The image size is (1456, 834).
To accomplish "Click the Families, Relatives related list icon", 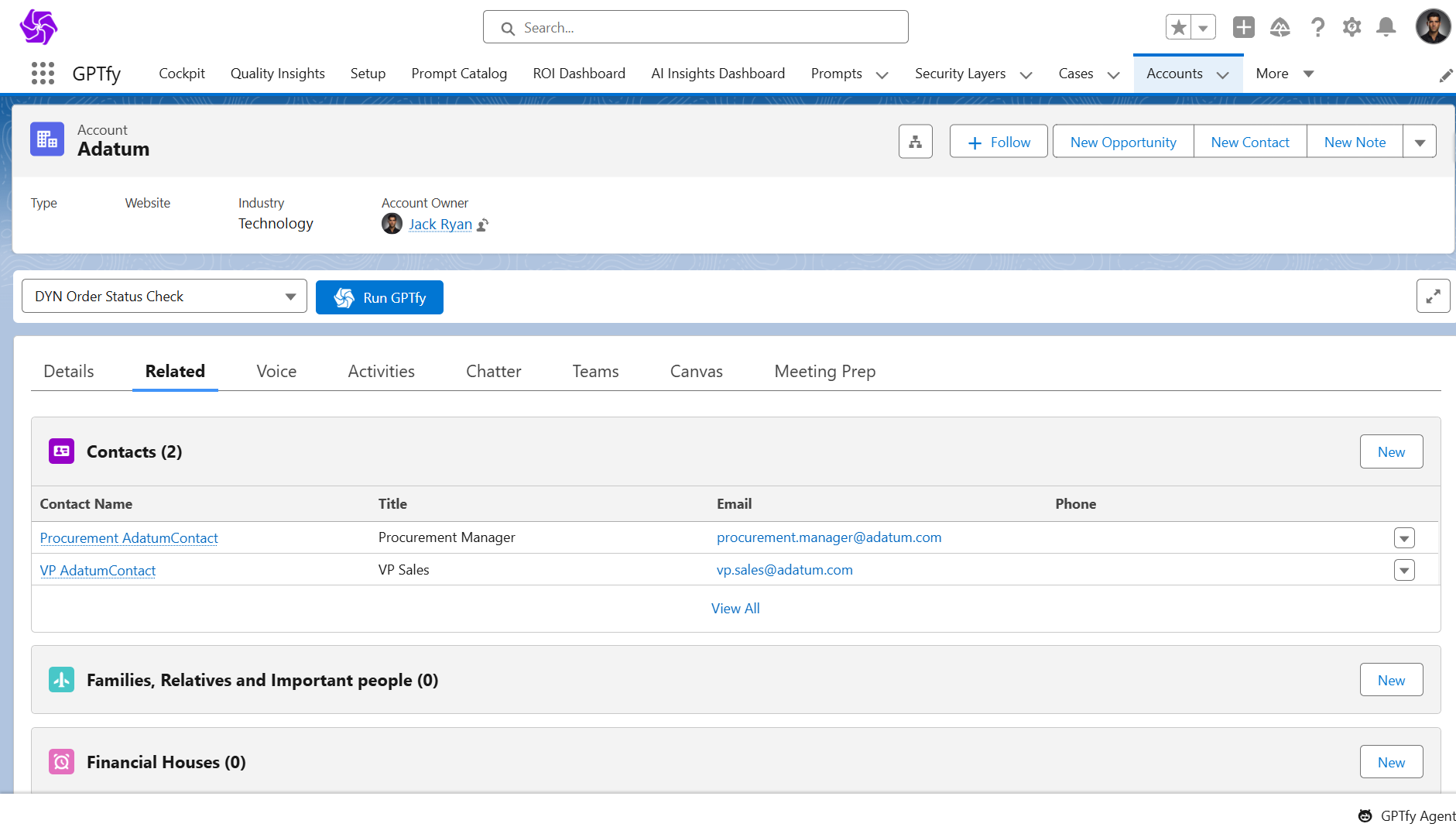I will (61, 679).
